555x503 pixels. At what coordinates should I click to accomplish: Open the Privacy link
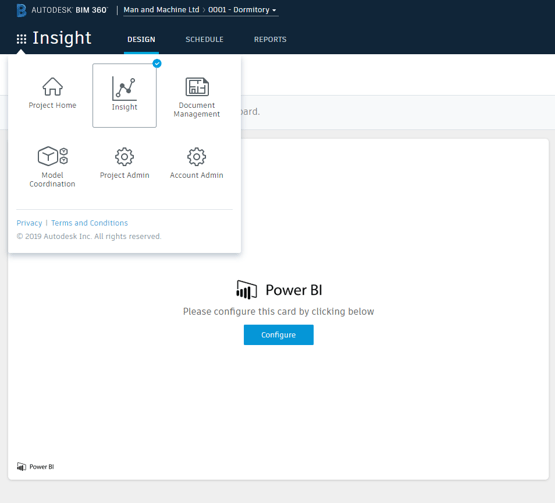pos(29,223)
